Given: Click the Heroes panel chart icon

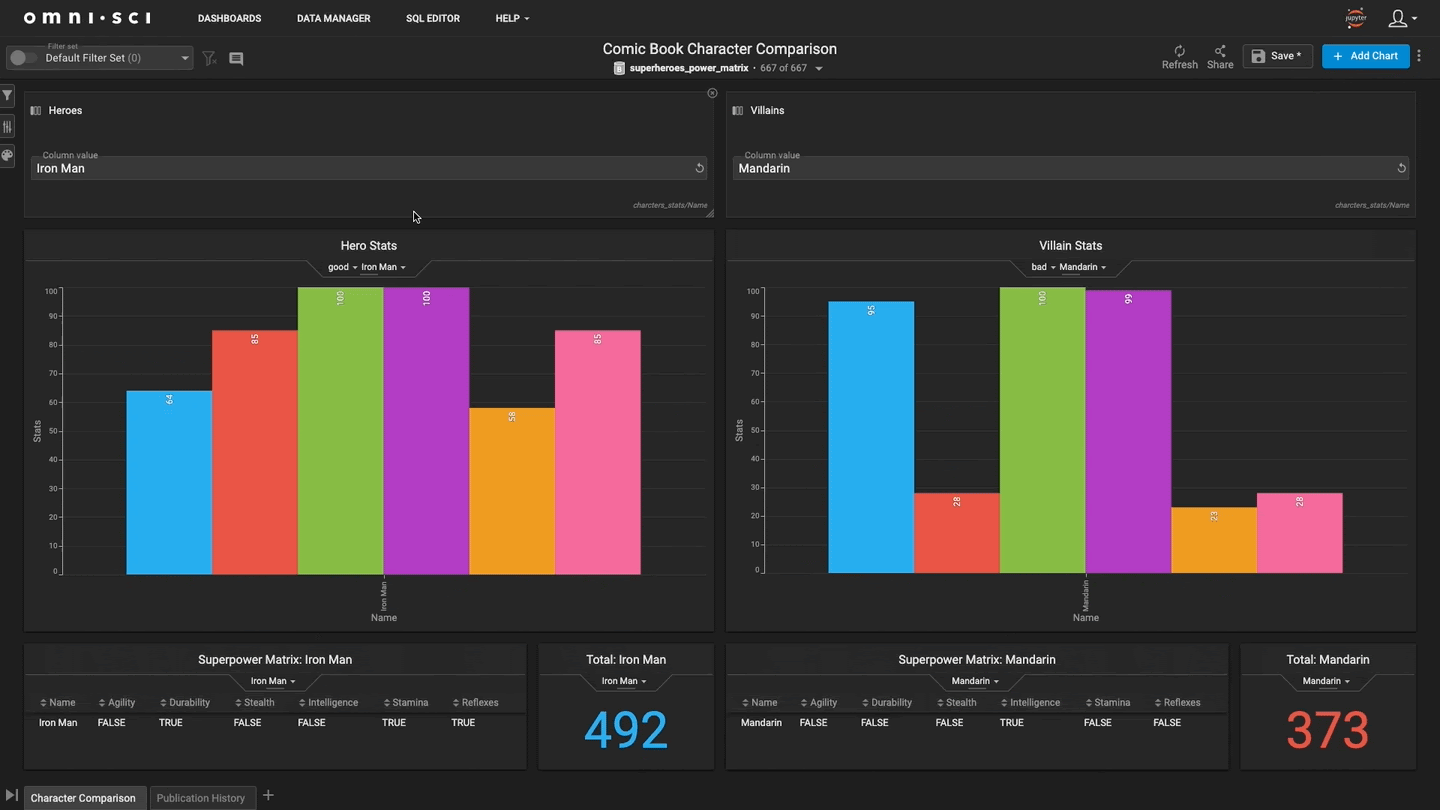Looking at the screenshot, I should 36,111.
